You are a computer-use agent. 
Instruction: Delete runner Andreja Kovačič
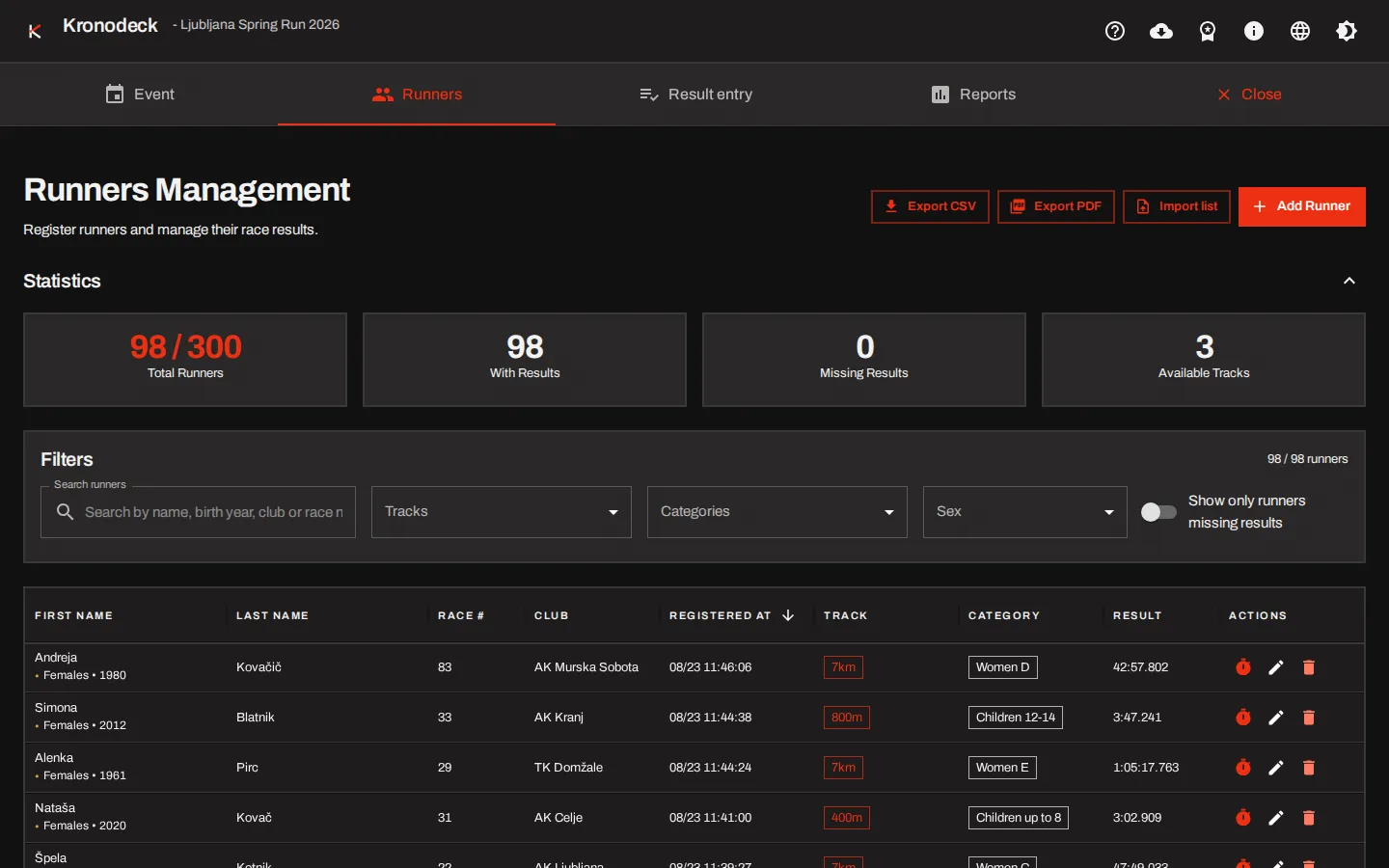point(1309,667)
